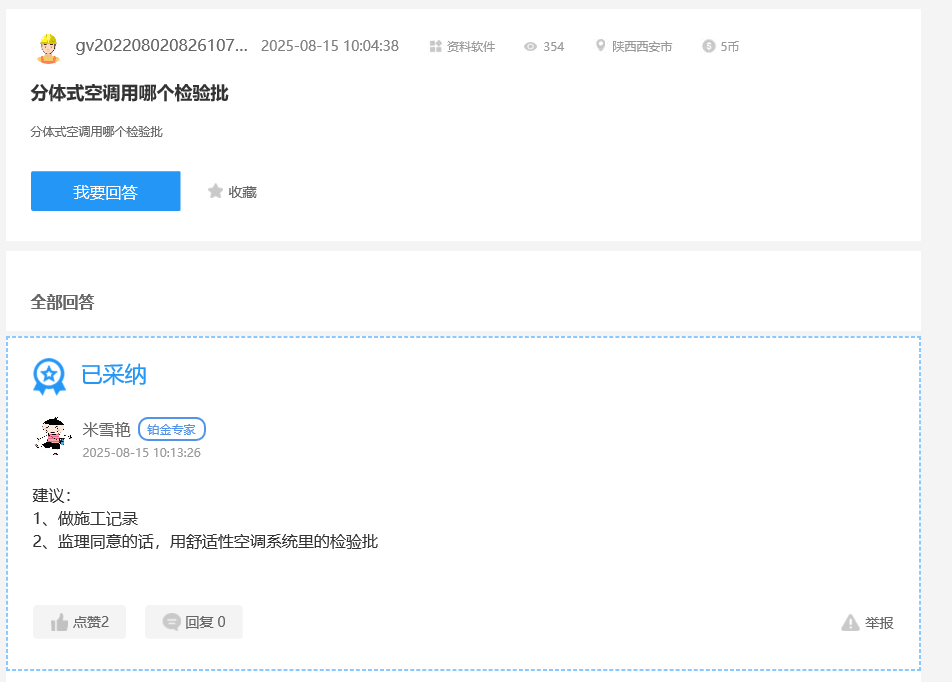Click the asker's hard-hat avatar

tap(48, 48)
